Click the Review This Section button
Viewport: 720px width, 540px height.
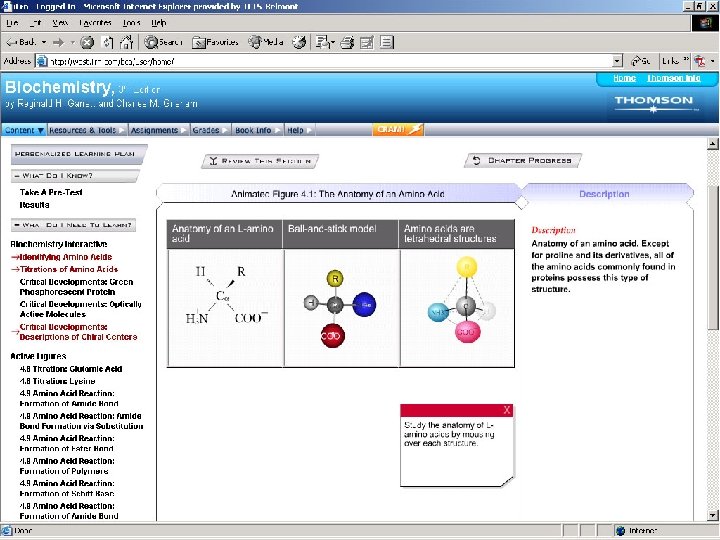point(260,161)
